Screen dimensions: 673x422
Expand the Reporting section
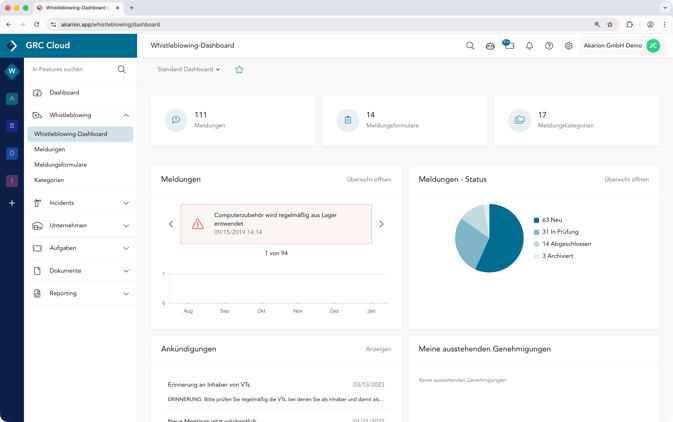click(x=126, y=294)
